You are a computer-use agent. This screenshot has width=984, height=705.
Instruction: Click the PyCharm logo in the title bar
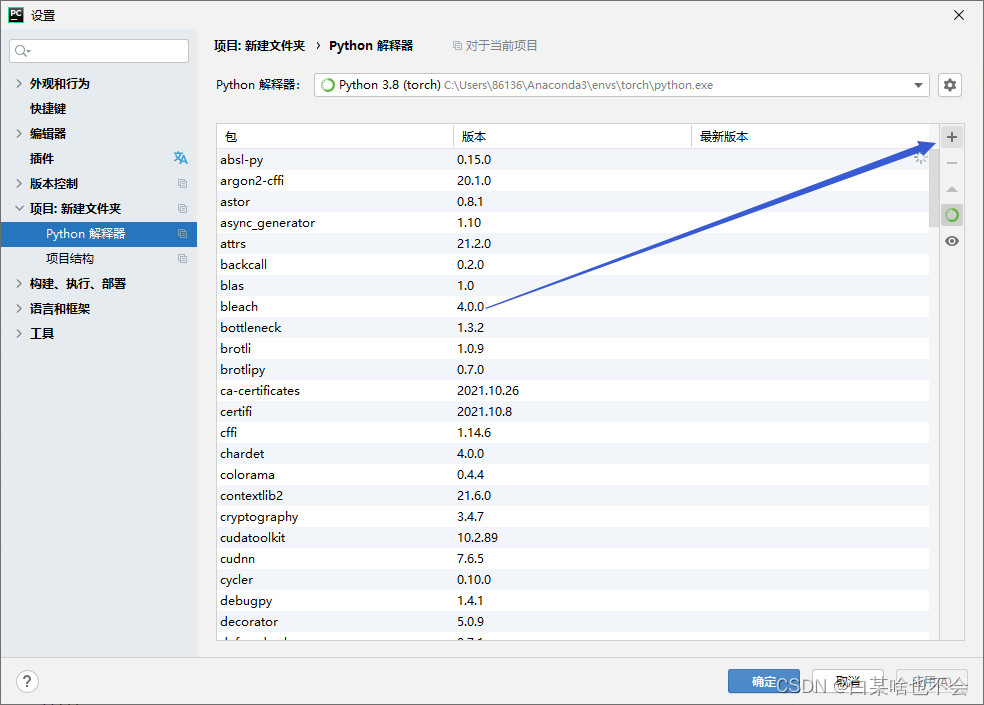(14, 14)
